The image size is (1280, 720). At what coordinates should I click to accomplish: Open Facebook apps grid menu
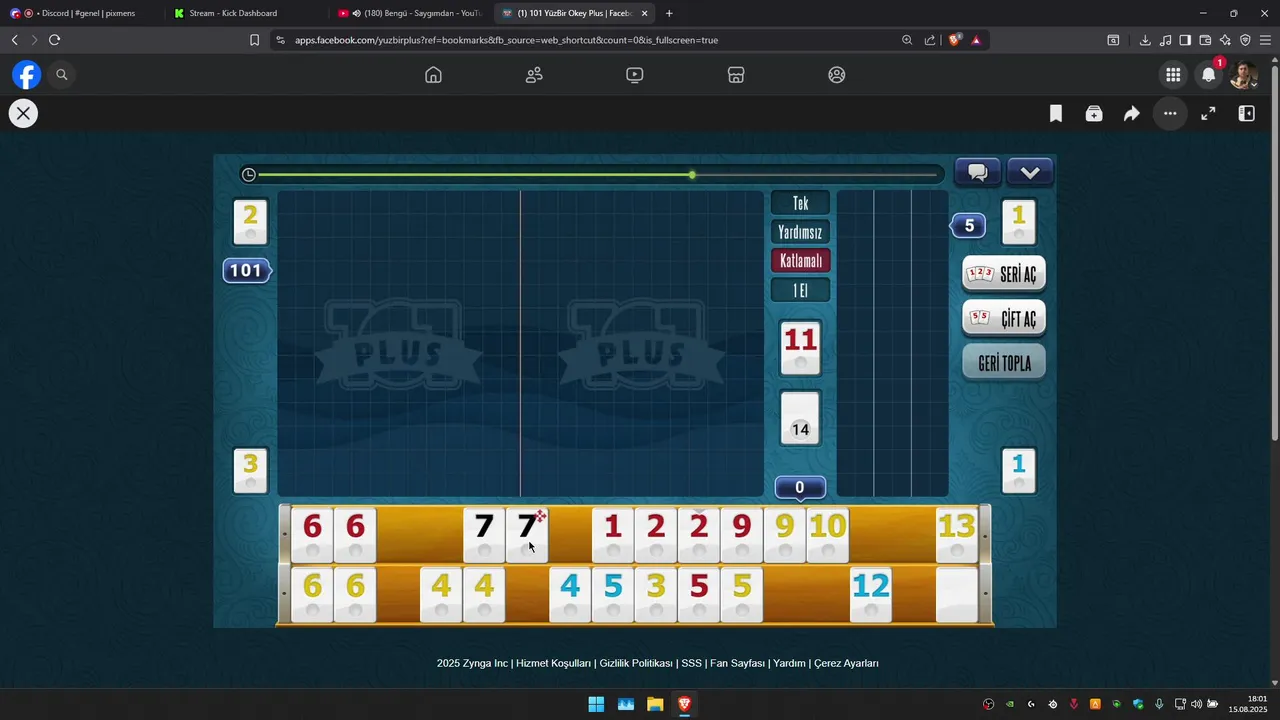pyautogui.click(x=1173, y=75)
